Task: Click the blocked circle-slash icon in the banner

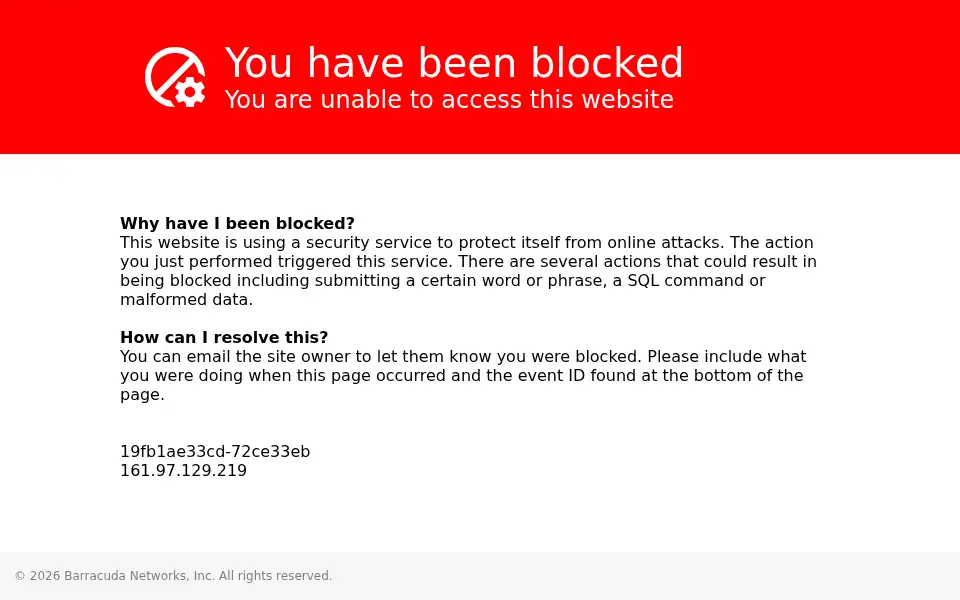Action: pos(174,77)
